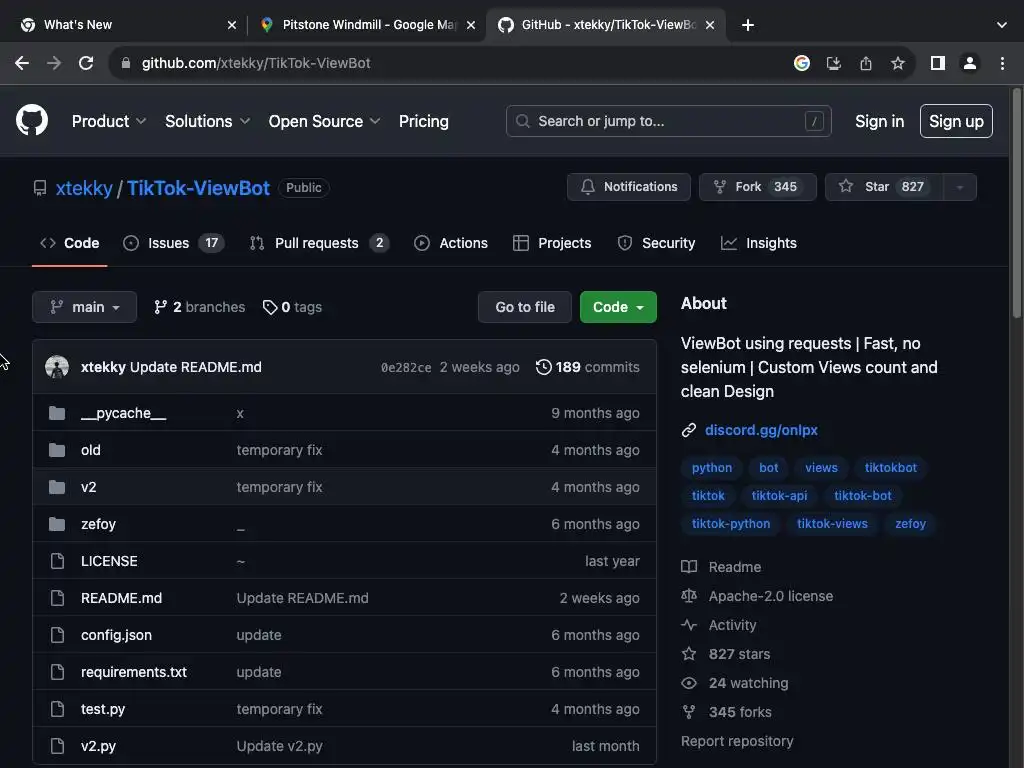Open Chrome three-dot menu

pyautogui.click(x=1002, y=63)
